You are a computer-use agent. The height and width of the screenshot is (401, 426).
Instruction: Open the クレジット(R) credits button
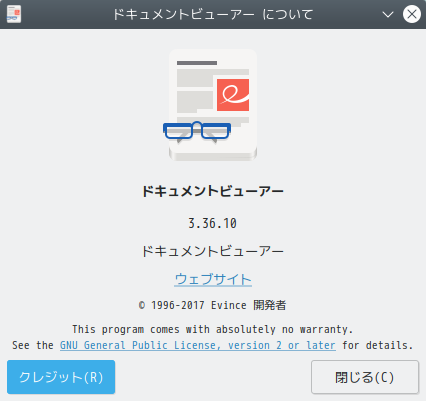(x=61, y=377)
